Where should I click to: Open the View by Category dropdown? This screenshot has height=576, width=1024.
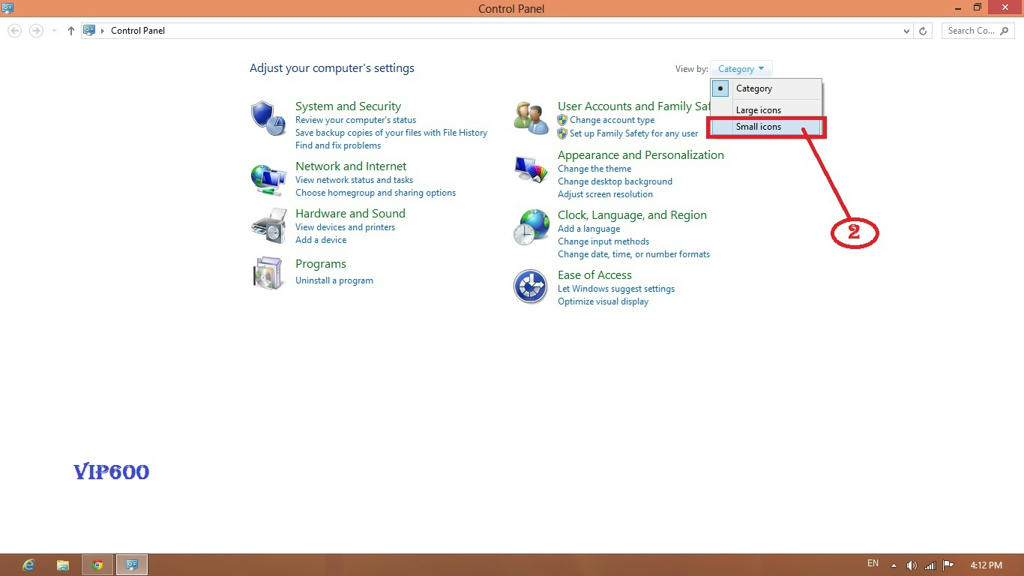741,69
